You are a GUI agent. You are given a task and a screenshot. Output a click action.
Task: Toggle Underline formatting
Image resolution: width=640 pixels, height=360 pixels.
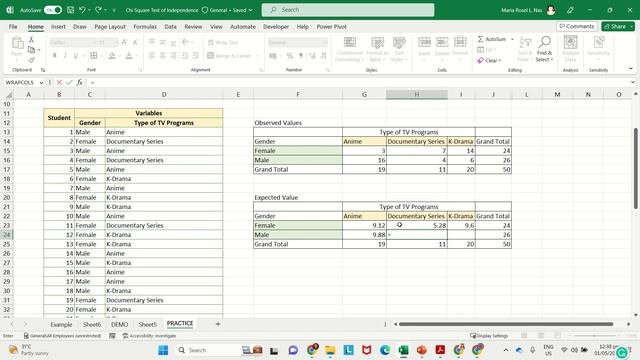(76, 56)
